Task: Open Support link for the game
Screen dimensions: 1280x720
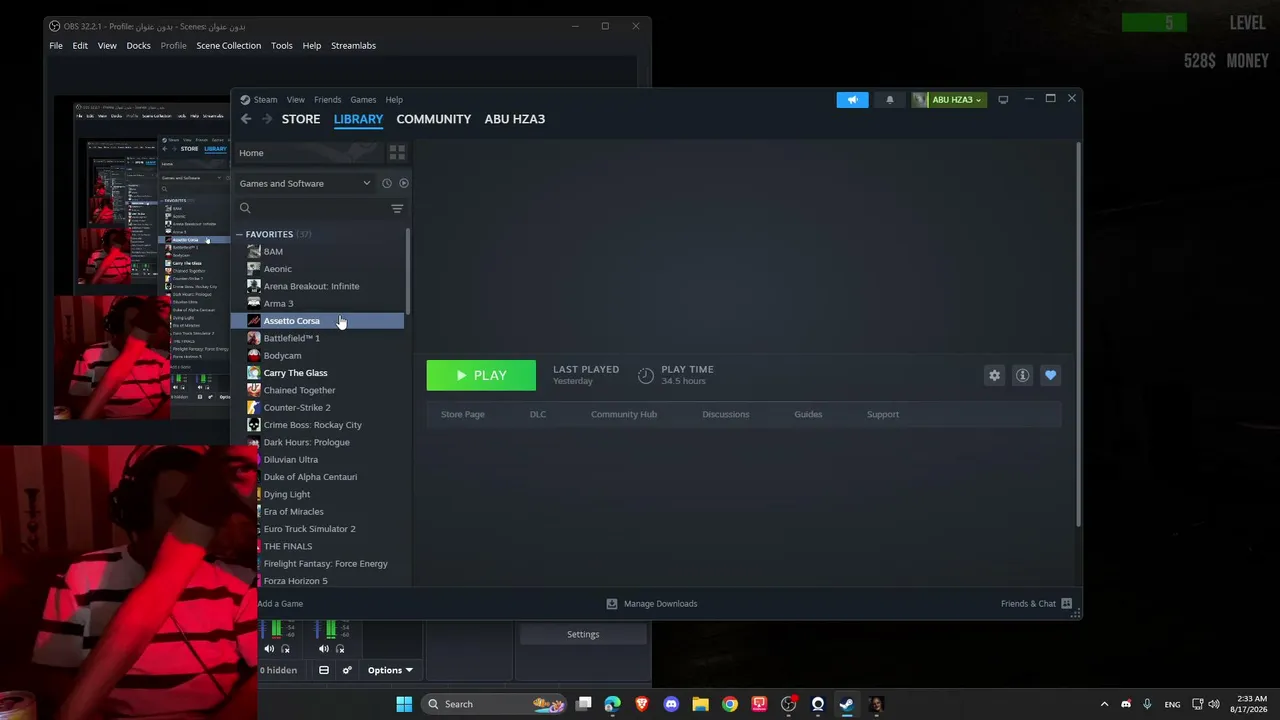Action: click(x=883, y=414)
